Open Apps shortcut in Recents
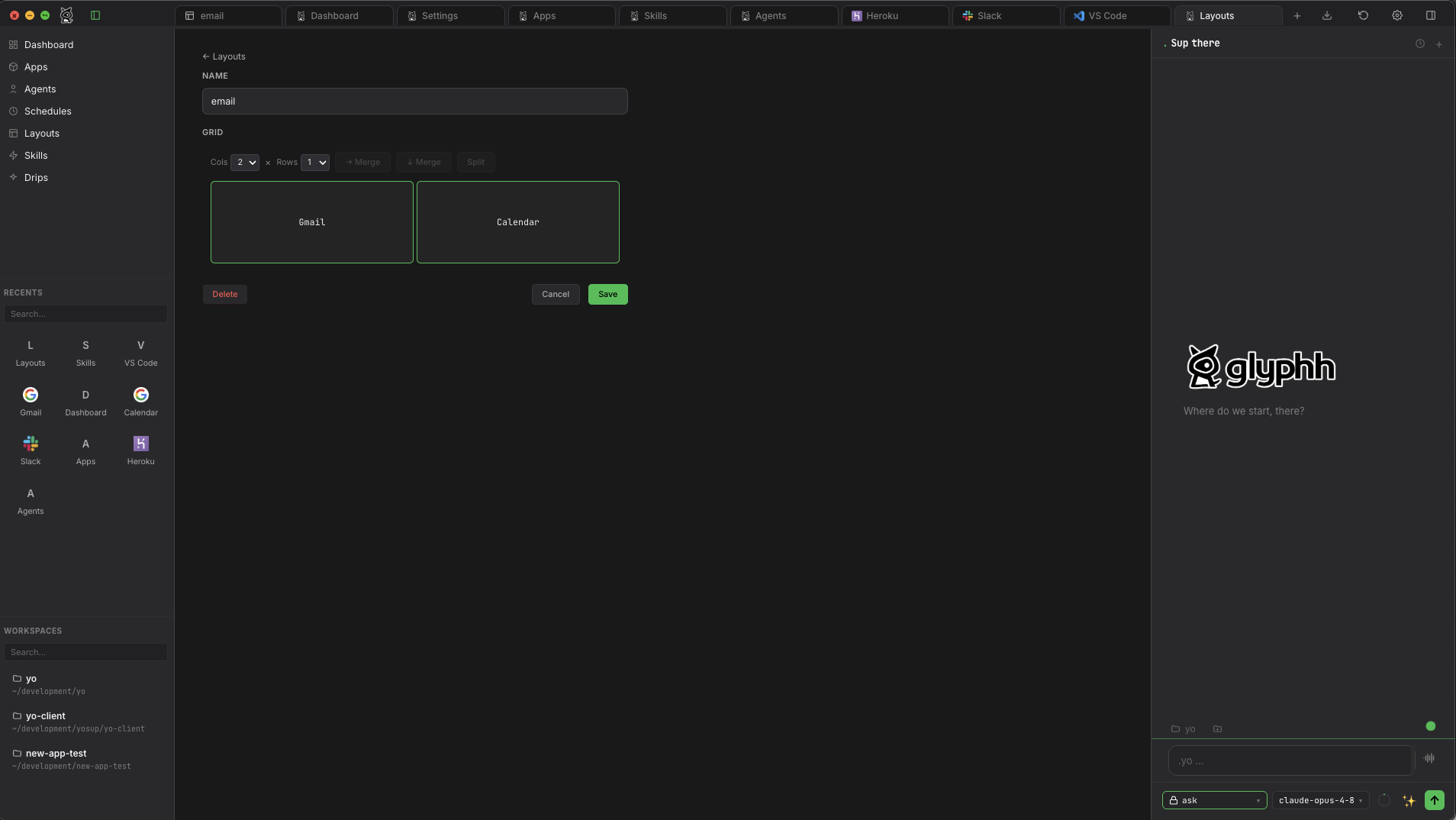 (85, 450)
